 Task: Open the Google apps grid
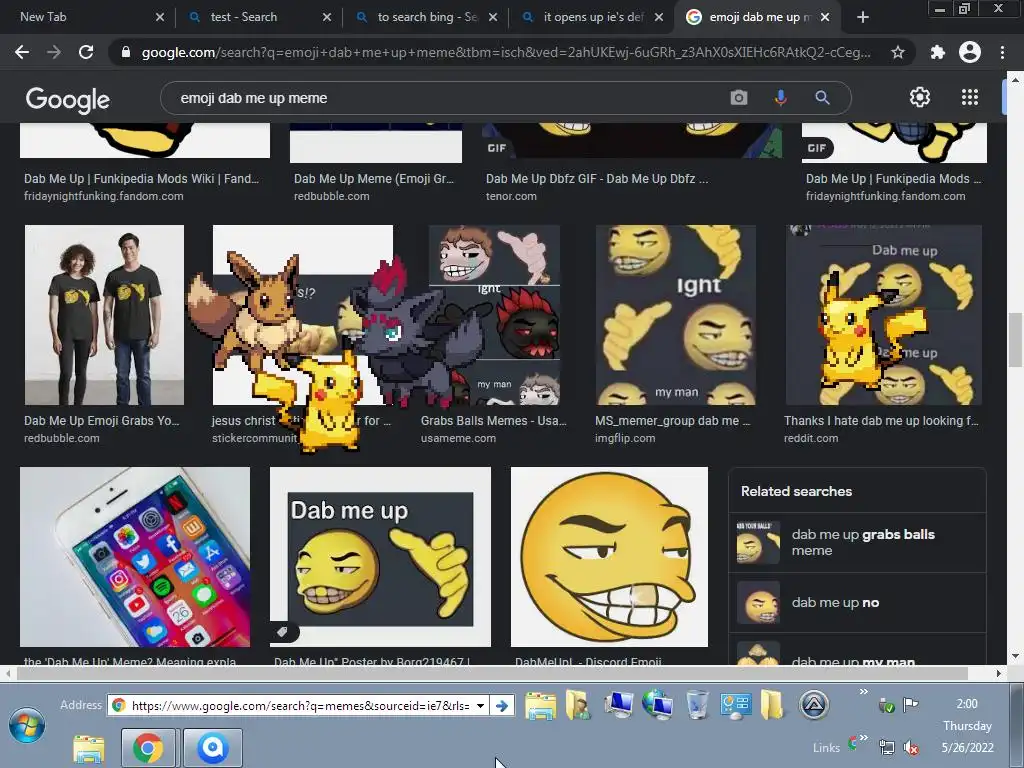(x=970, y=97)
